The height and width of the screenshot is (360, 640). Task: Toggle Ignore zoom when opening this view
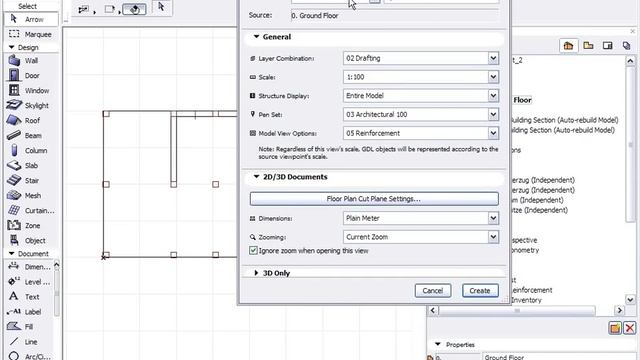pos(253,251)
